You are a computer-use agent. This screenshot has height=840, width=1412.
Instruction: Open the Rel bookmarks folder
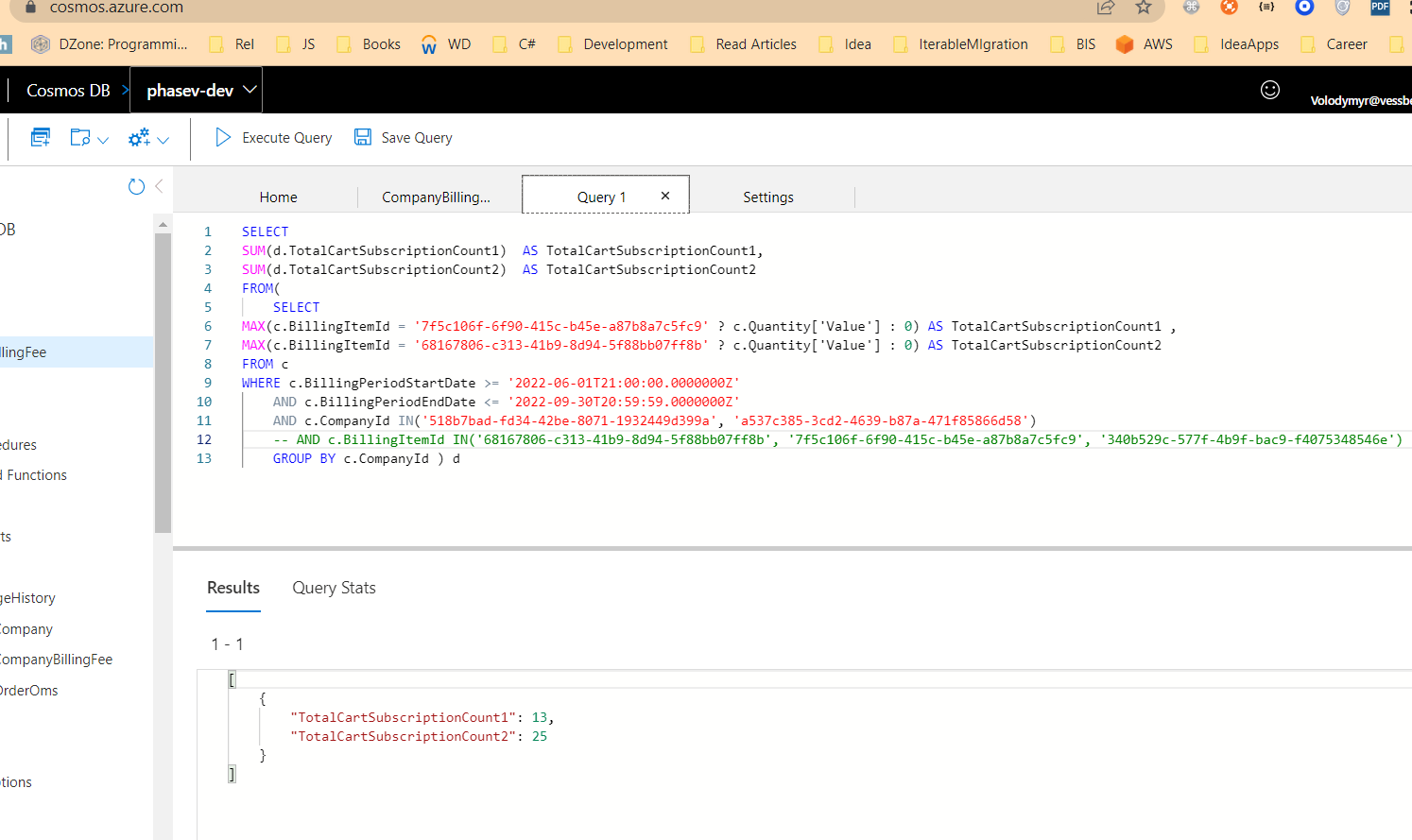coord(232,44)
